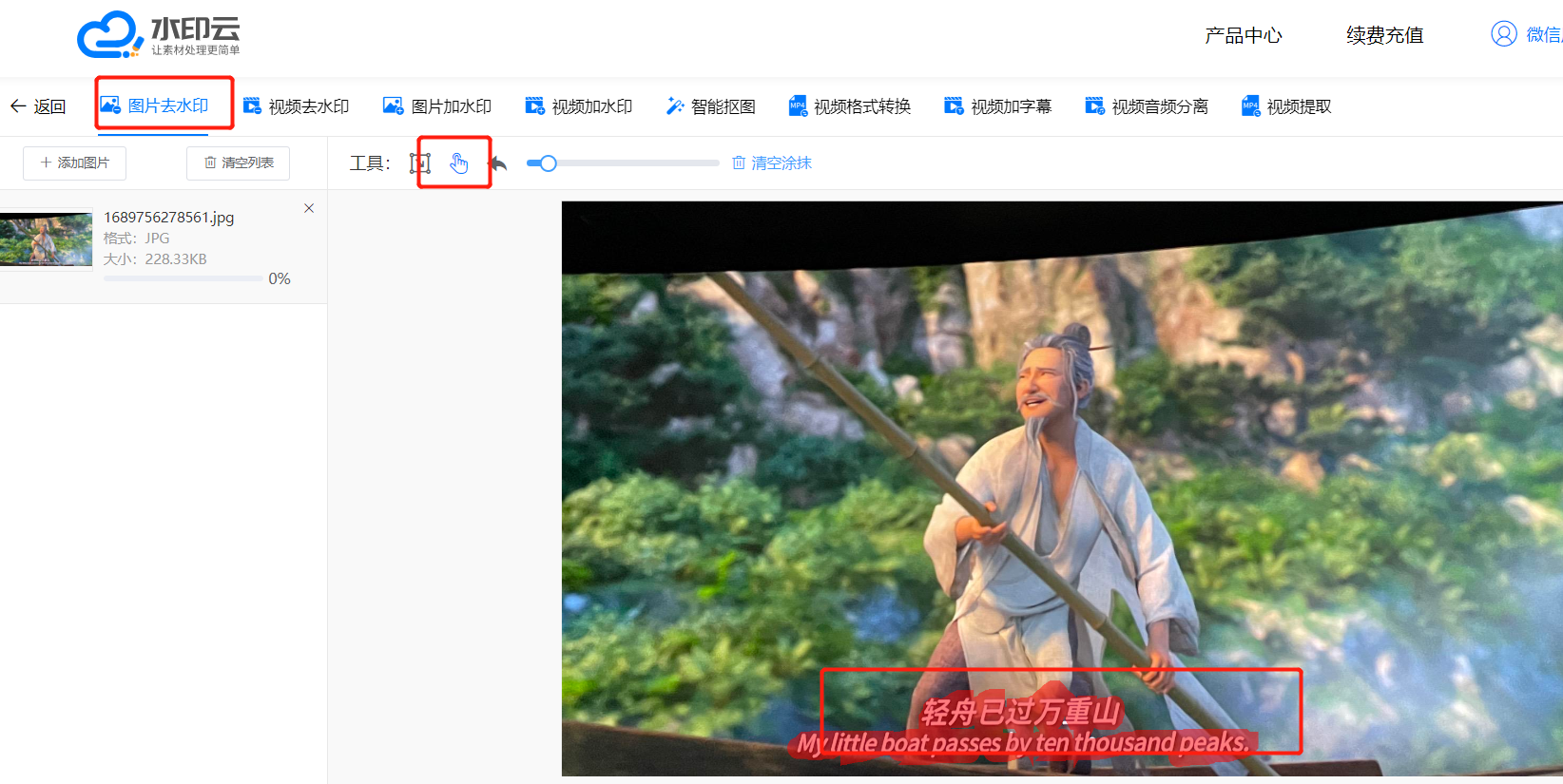Viewport: 1563px width, 784px height.
Task: Click 产品中心 in the header
Action: click(1244, 36)
